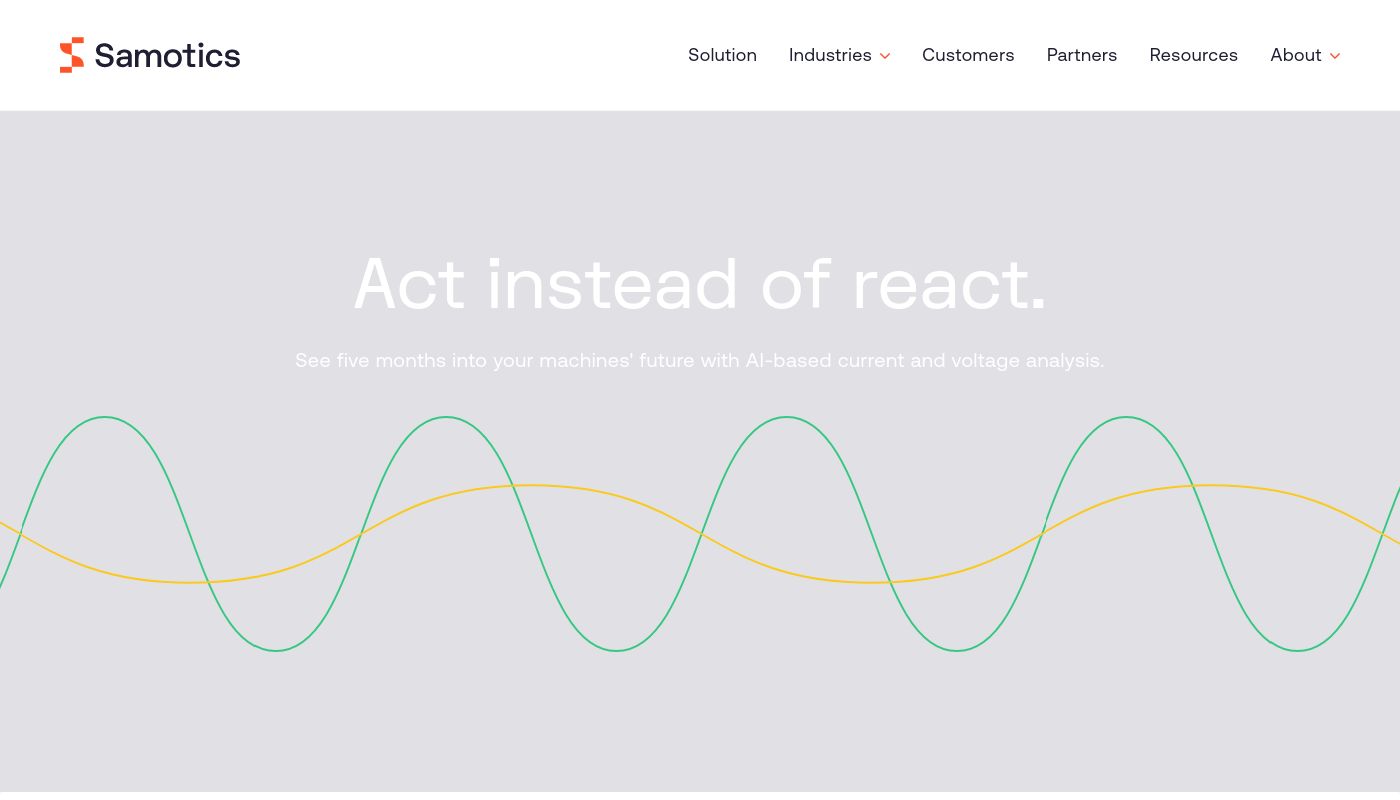Open the Industries menu item
The width and height of the screenshot is (1400, 800).
[830, 55]
